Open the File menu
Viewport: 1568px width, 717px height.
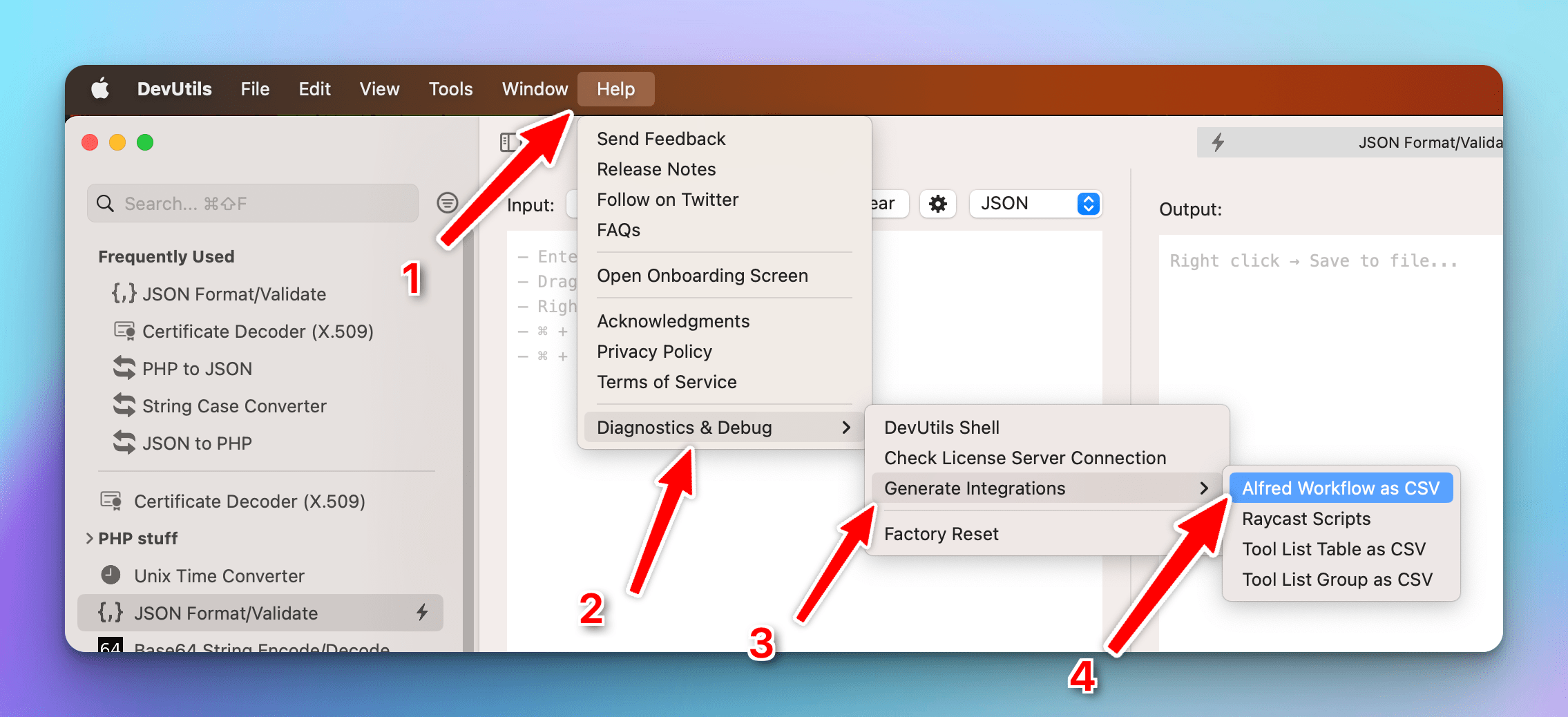(x=255, y=89)
